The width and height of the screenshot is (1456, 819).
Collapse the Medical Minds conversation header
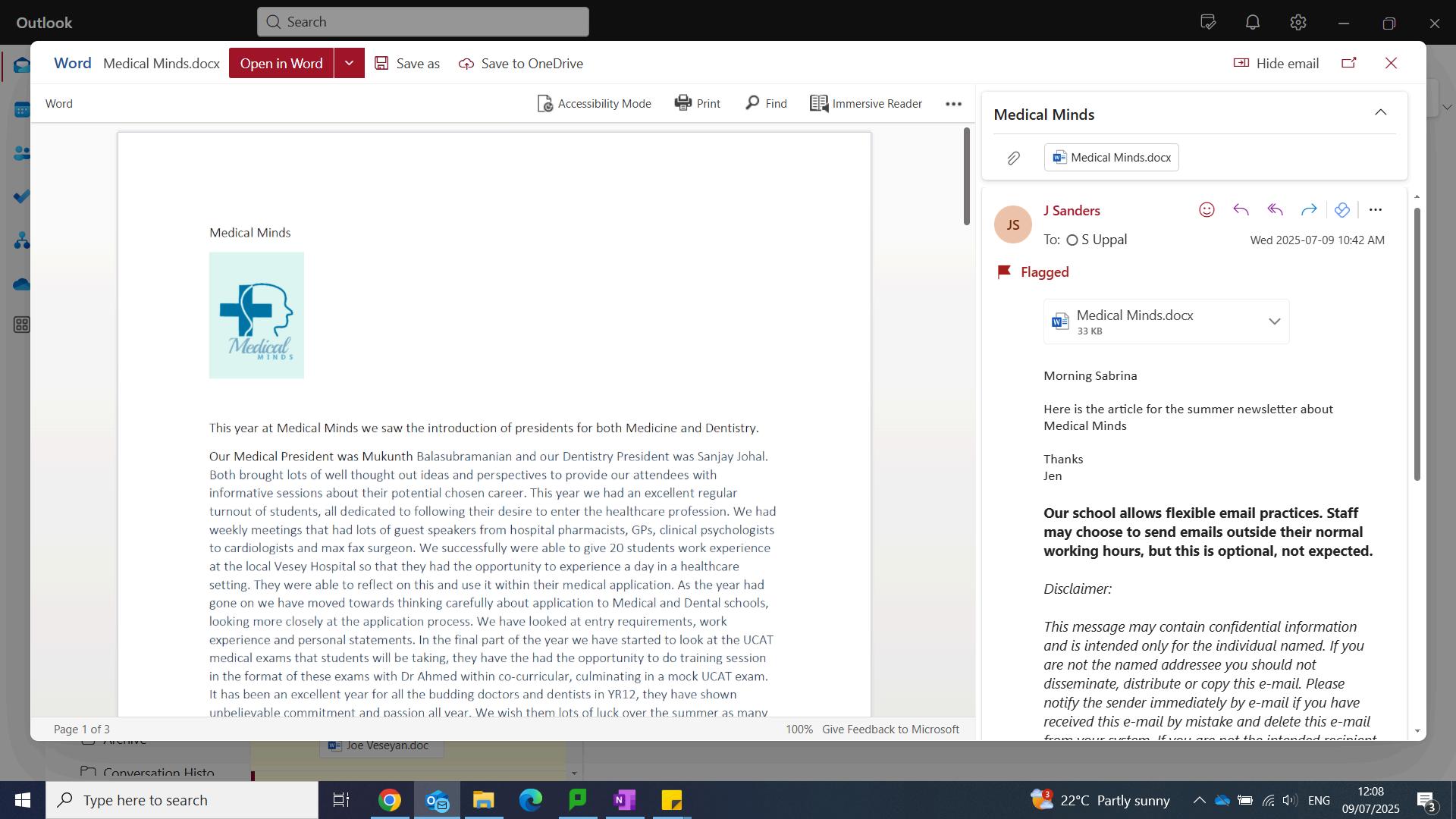[x=1380, y=113]
